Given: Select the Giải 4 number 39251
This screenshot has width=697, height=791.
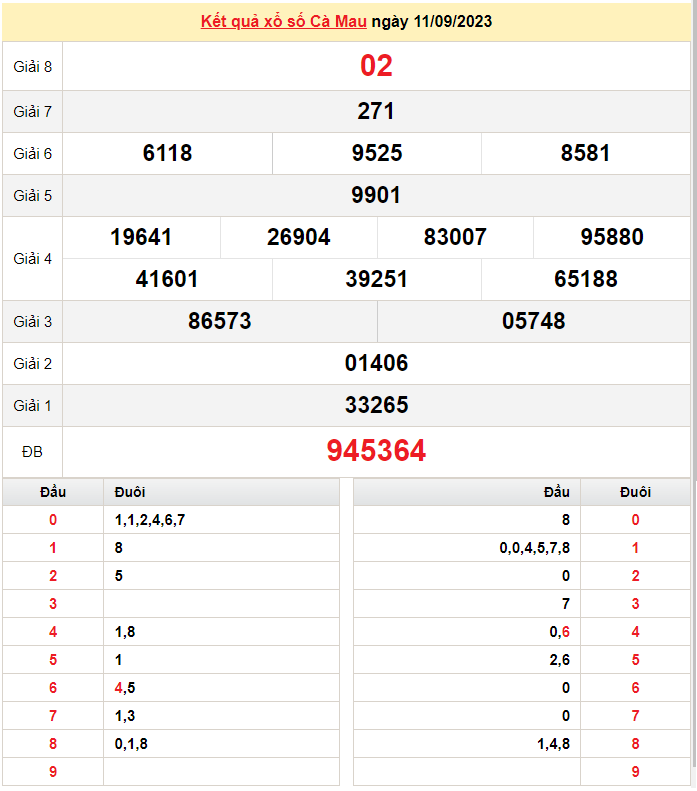Looking at the screenshot, I should point(377,279).
